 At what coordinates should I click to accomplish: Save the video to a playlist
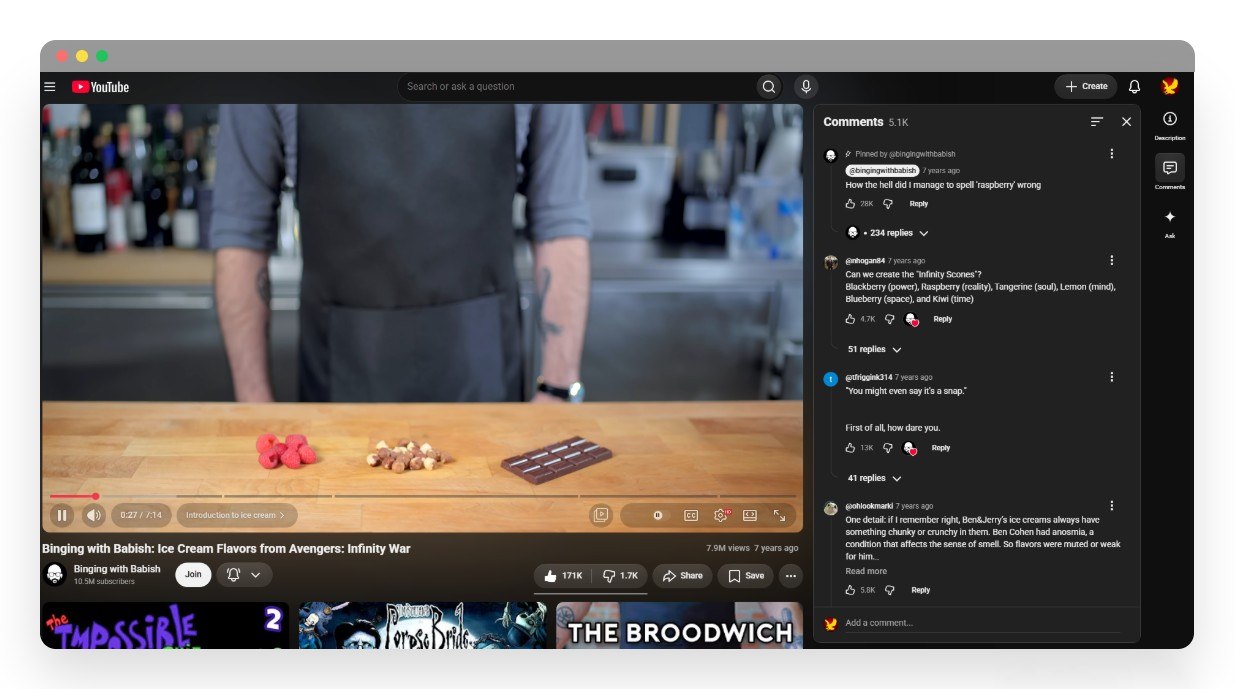746,576
